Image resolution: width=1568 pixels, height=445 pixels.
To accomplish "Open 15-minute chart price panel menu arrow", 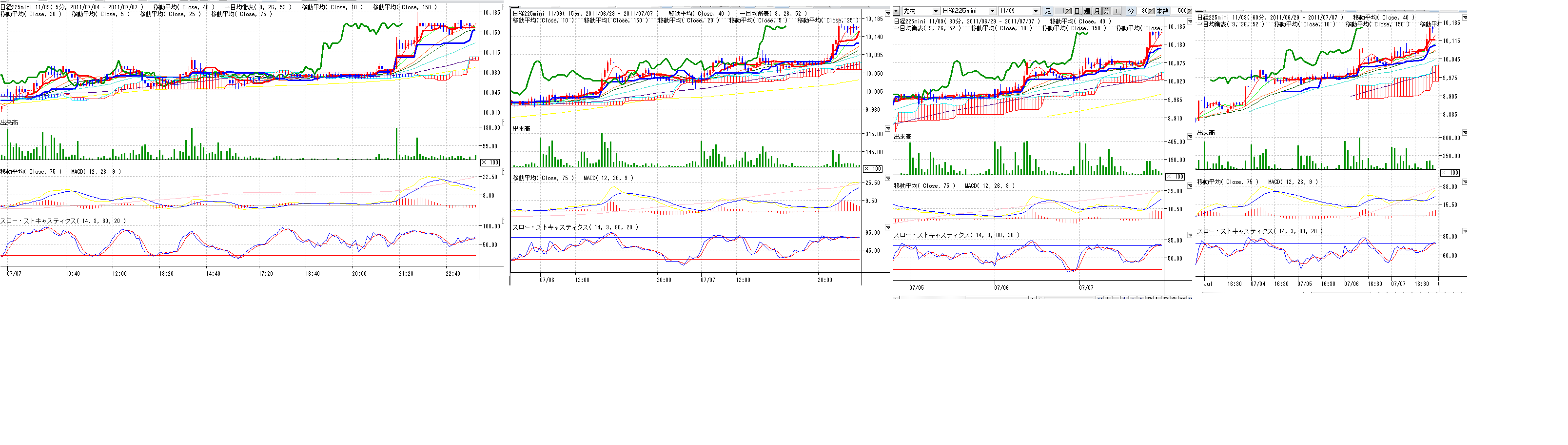I will click(887, 13).
